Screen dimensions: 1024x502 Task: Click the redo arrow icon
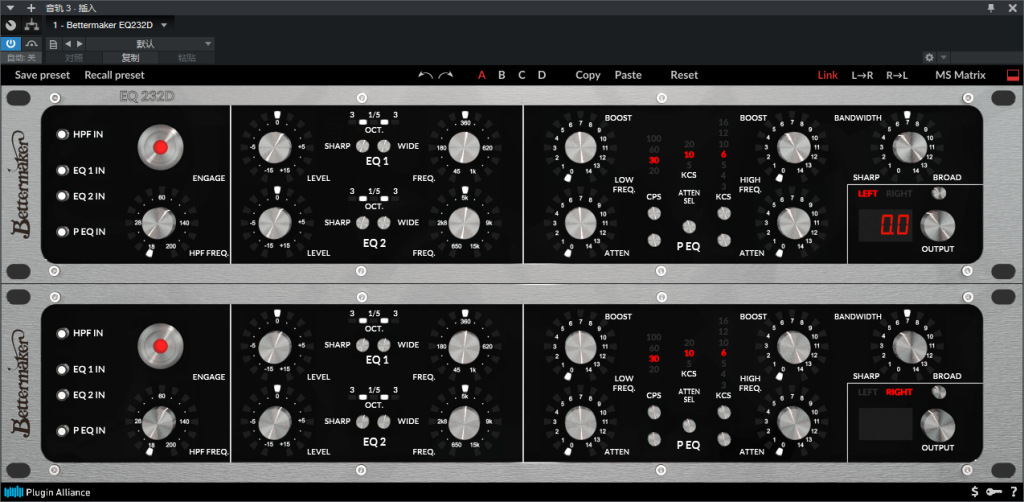[x=445, y=75]
